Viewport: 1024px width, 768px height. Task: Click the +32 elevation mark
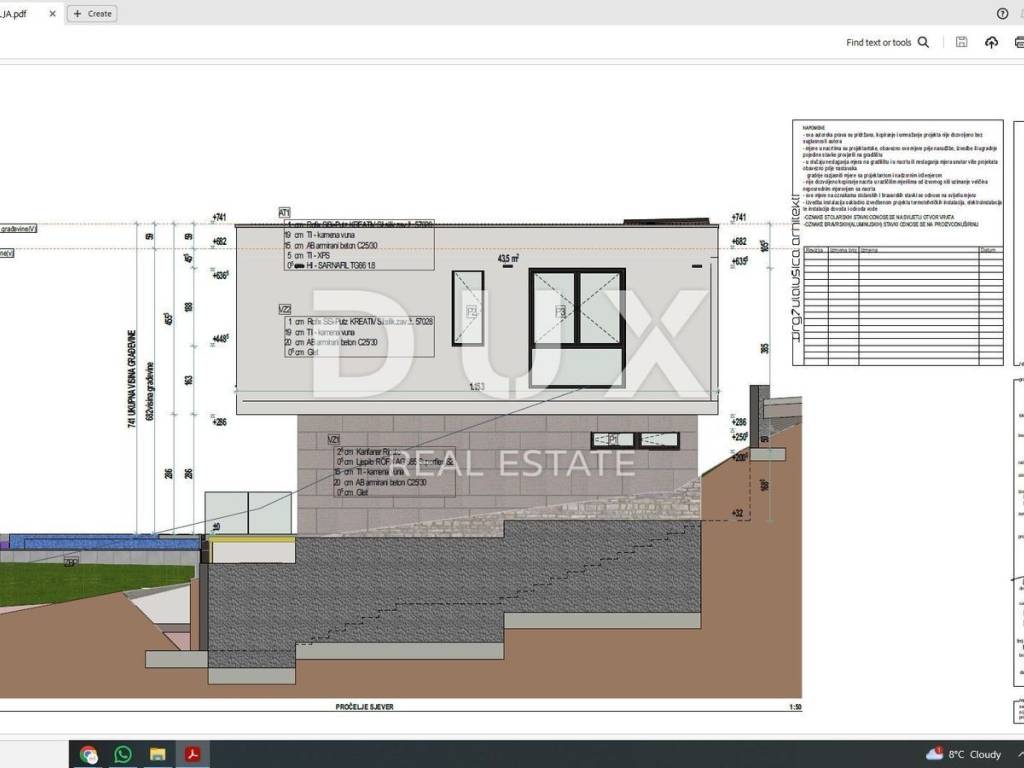click(737, 513)
